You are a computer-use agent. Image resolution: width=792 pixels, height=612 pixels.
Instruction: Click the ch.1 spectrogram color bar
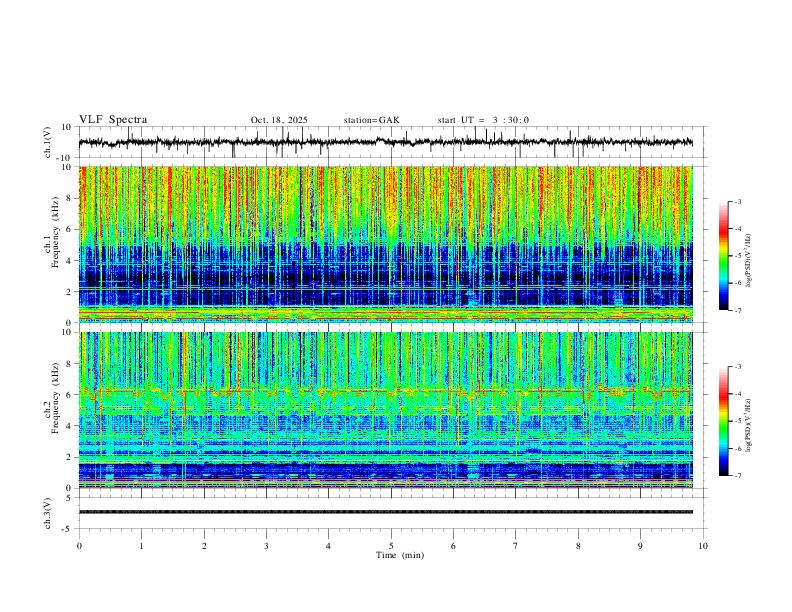pyautogui.click(x=724, y=256)
